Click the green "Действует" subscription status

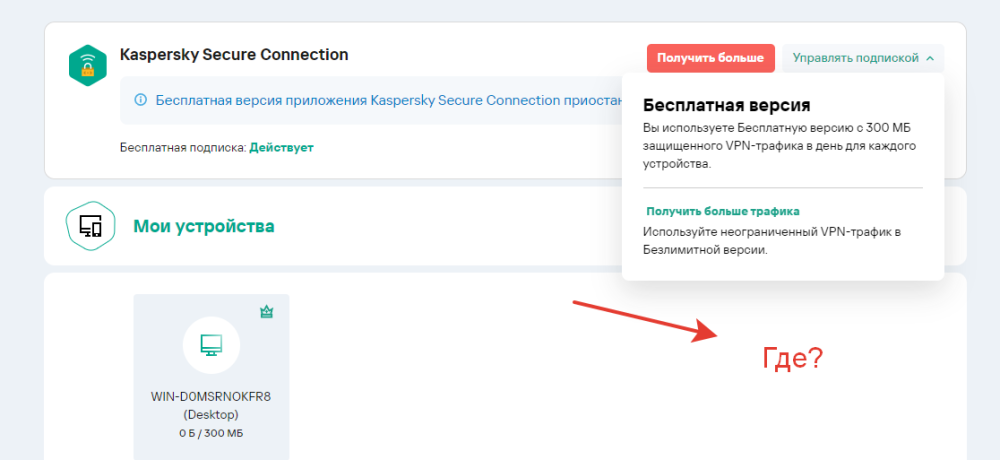pyautogui.click(x=281, y=148)
